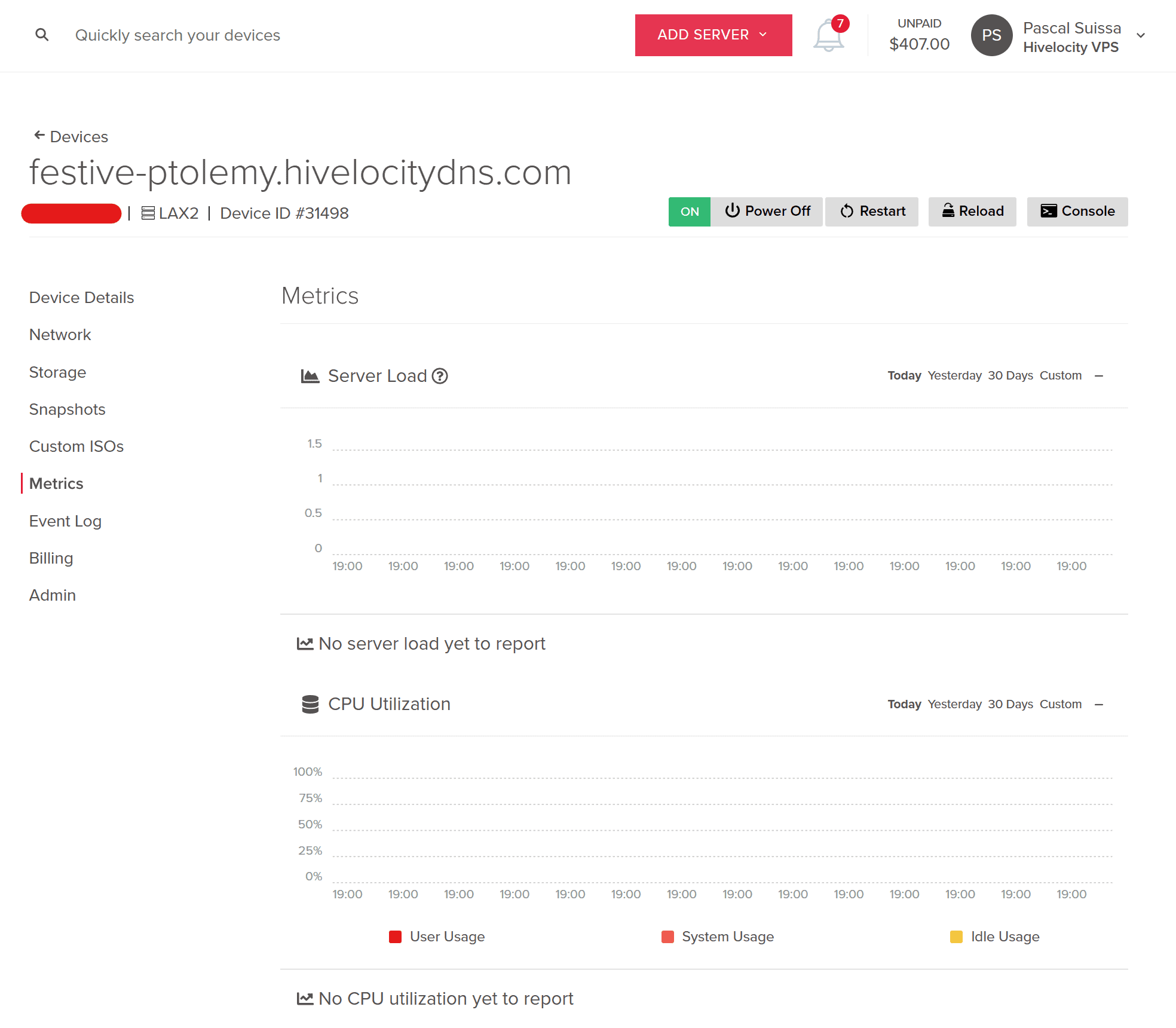Select Custom range for Server Load
Screen dimensions: 1176x1028
(x=1061, y=375)
